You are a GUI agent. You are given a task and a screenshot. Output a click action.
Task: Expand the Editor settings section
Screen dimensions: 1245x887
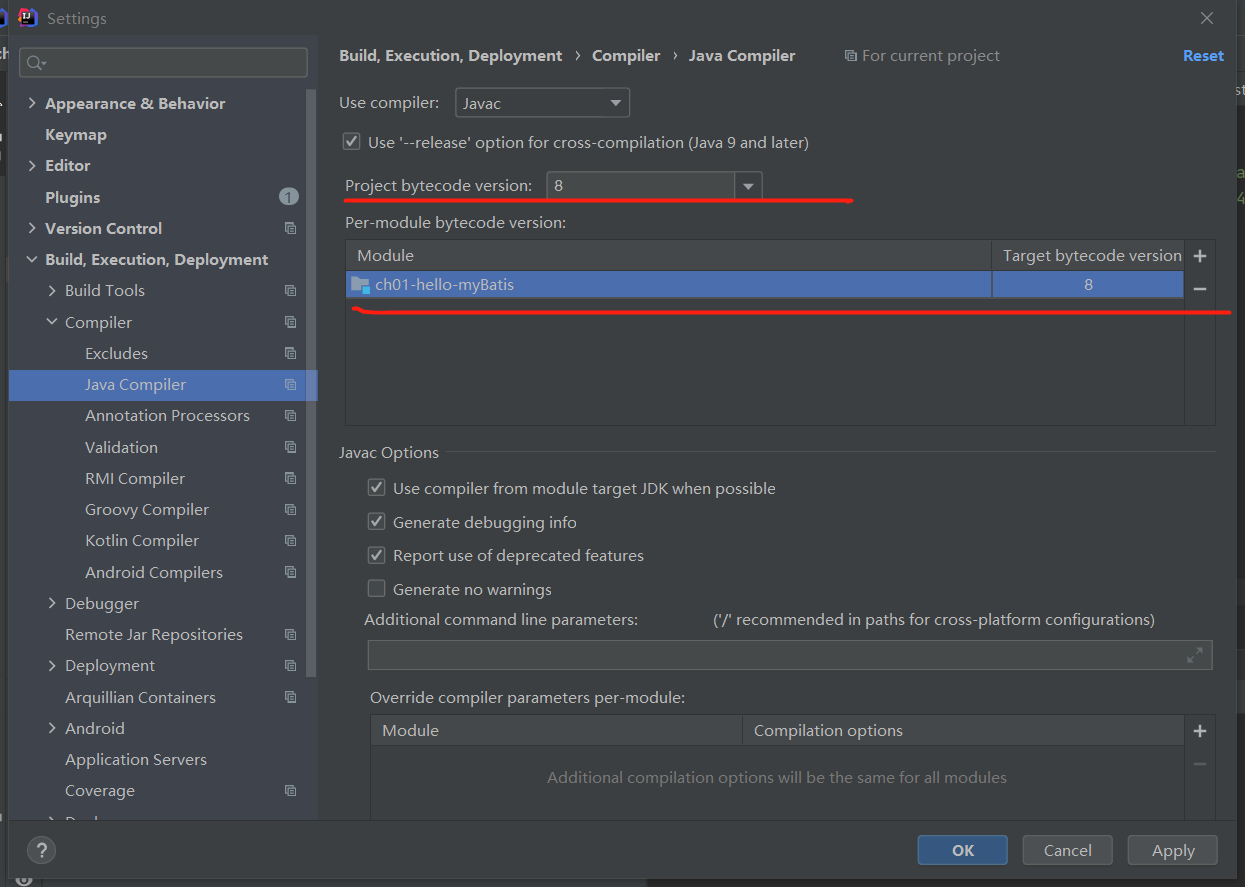32,166
